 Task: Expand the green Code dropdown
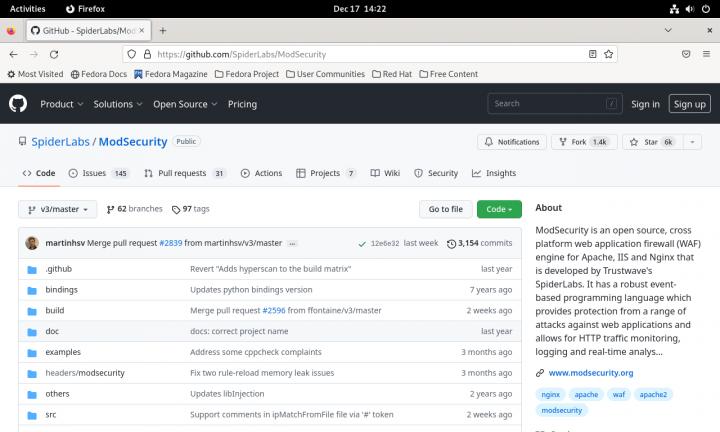pos(499,209)
